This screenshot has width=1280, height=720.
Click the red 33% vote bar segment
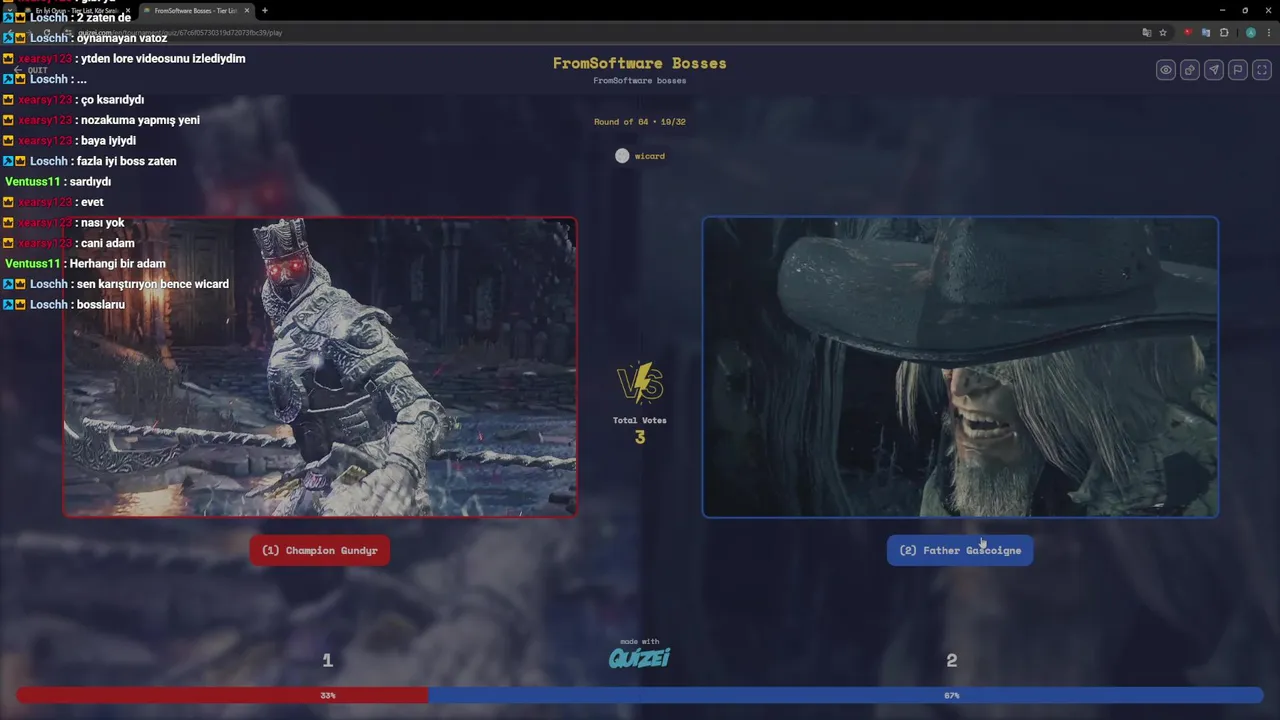click(x=222, y=695)
